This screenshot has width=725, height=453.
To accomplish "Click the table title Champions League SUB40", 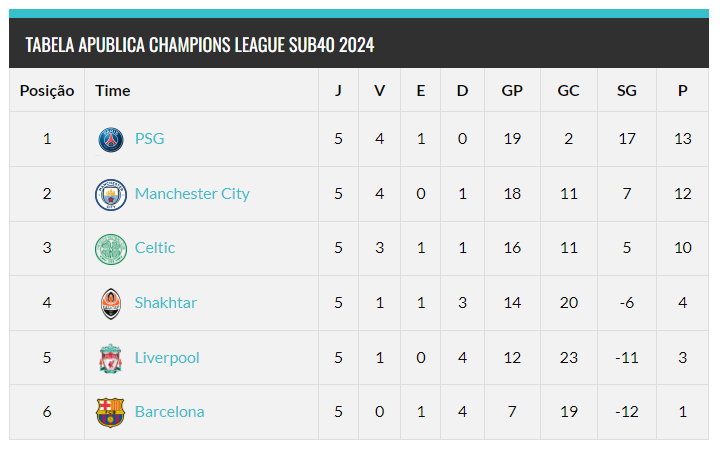I will click(200, 45).
